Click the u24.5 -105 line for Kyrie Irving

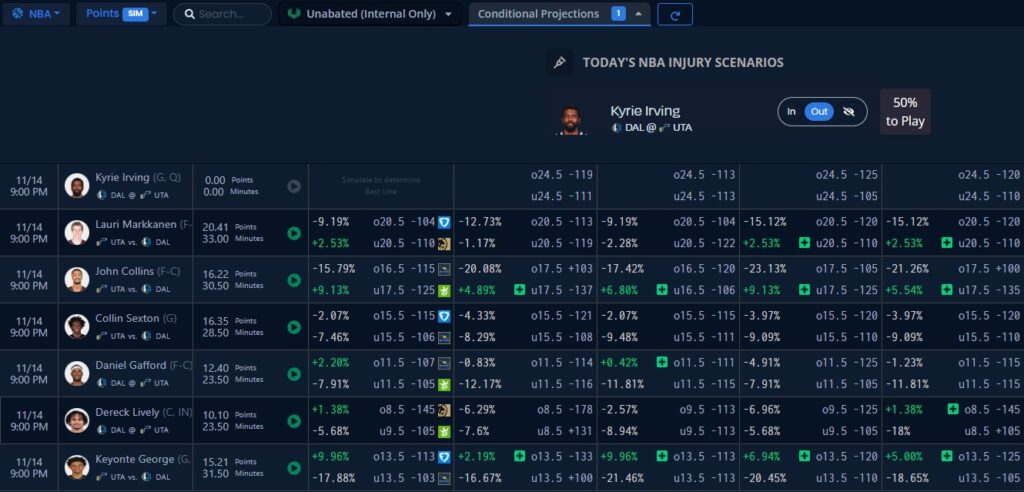[847, 196]
